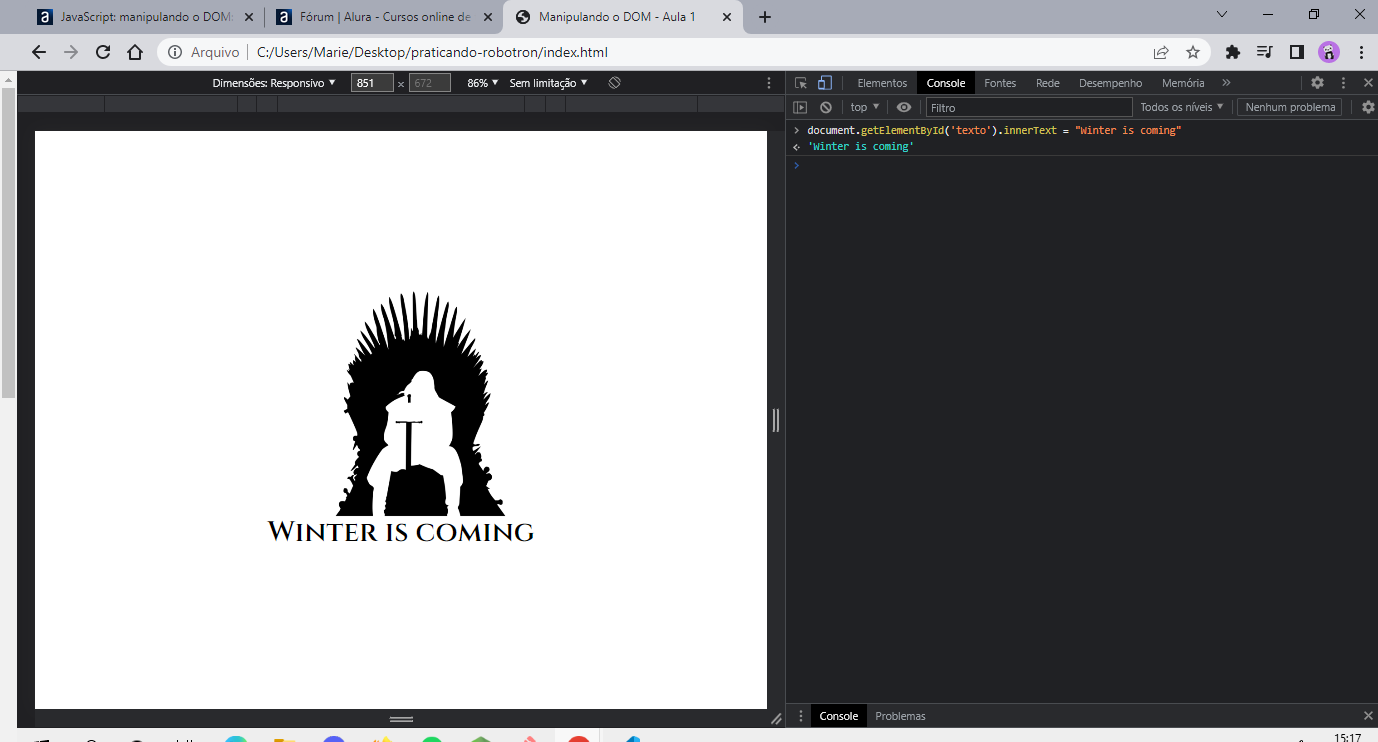Clear the console

(x=826, y=107)
